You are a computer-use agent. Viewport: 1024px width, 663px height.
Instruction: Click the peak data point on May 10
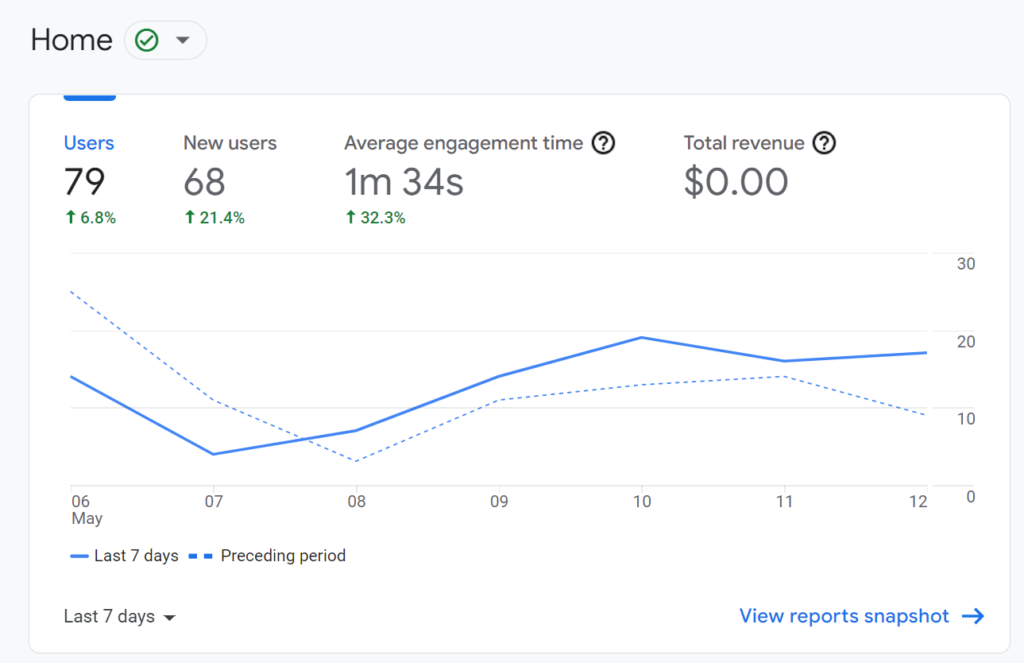tap(642, 339)
